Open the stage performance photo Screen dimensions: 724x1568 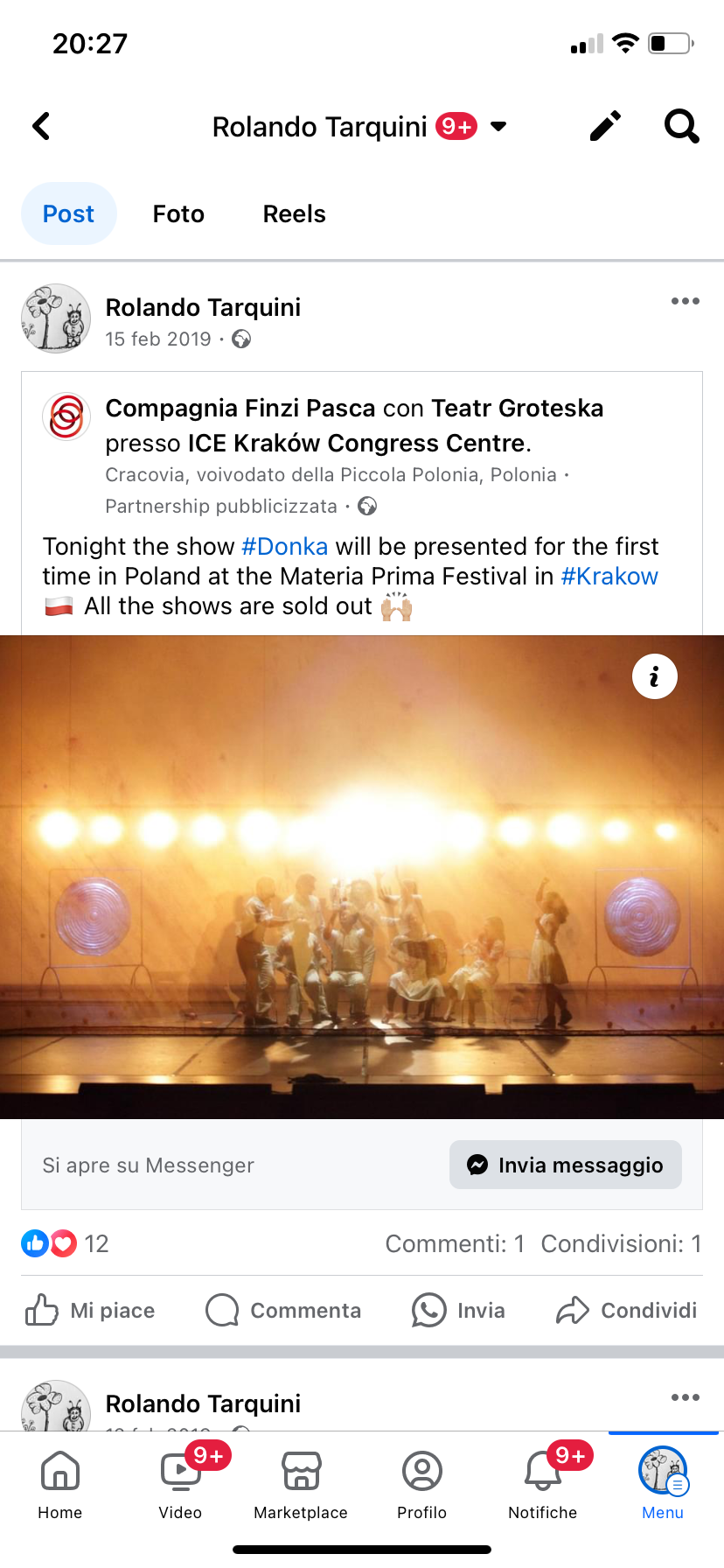pos(362,877)
